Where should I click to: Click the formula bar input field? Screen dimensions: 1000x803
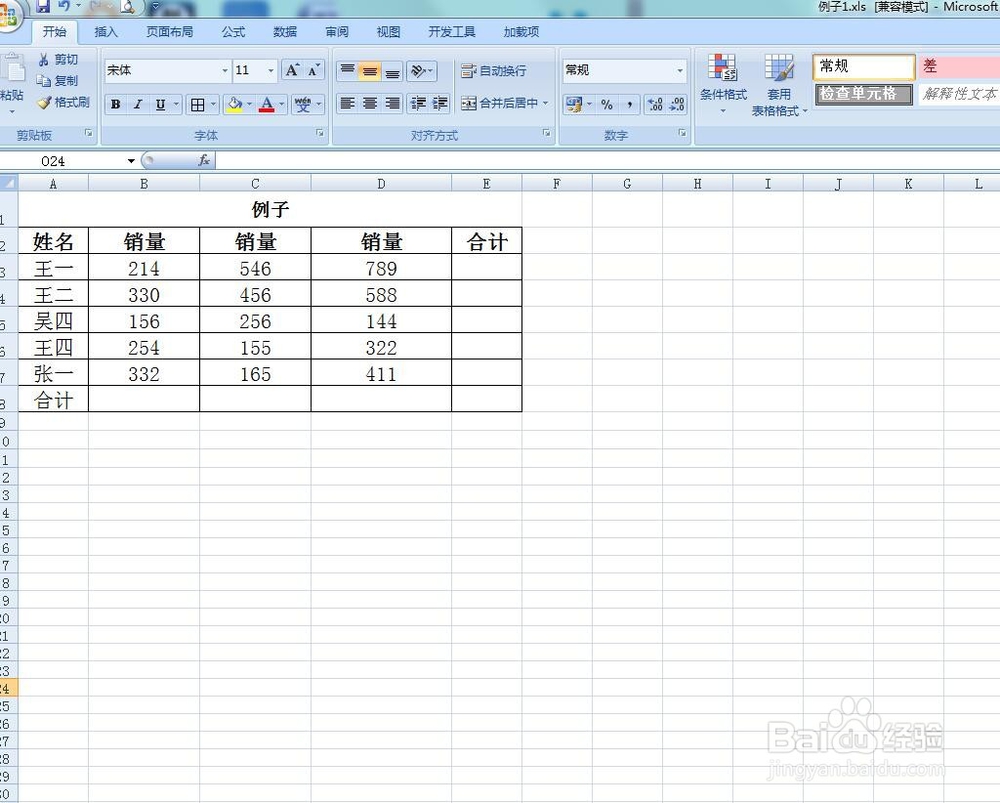click(x=607, y=161)
